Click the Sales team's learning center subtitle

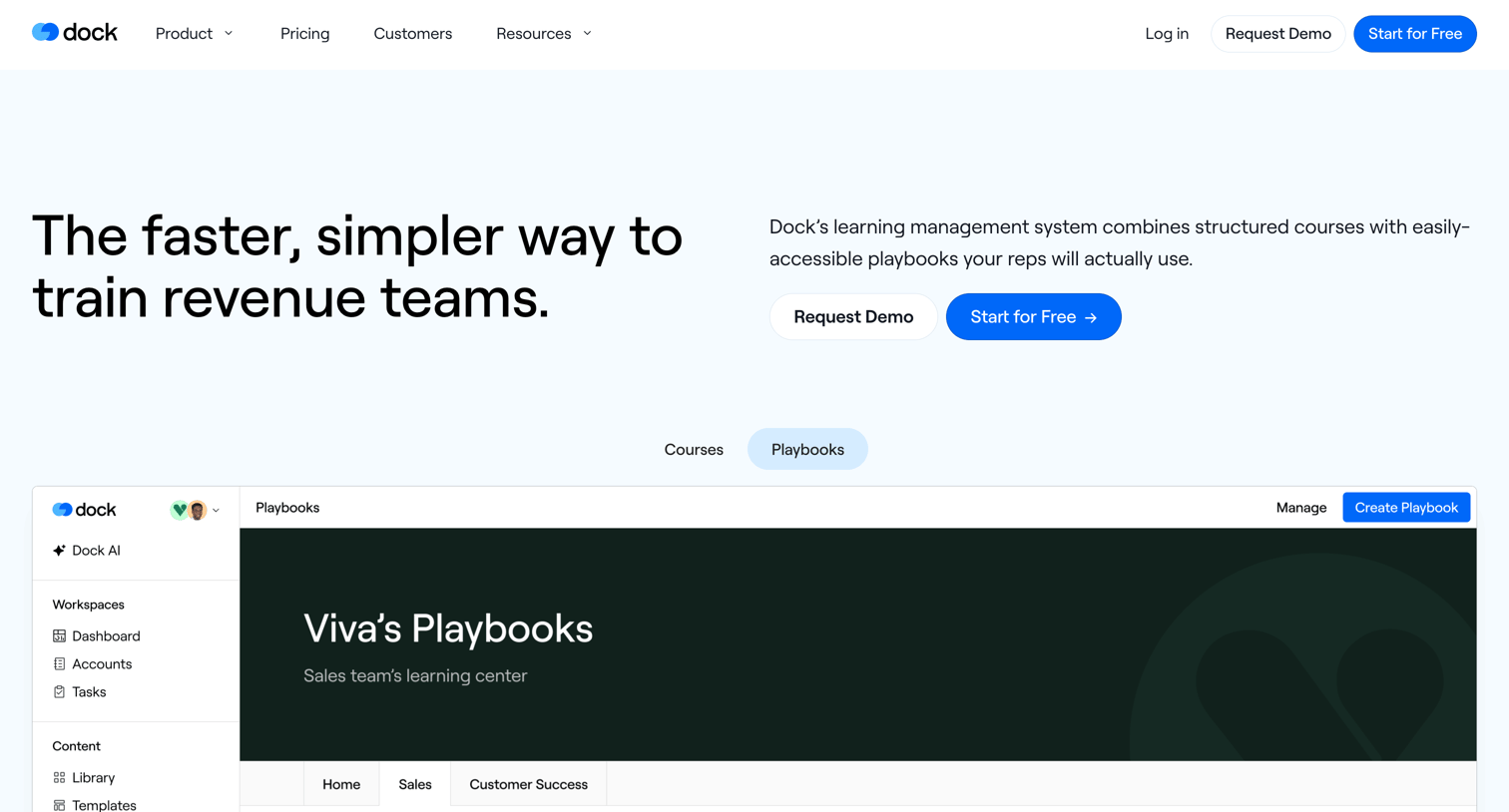415,675
